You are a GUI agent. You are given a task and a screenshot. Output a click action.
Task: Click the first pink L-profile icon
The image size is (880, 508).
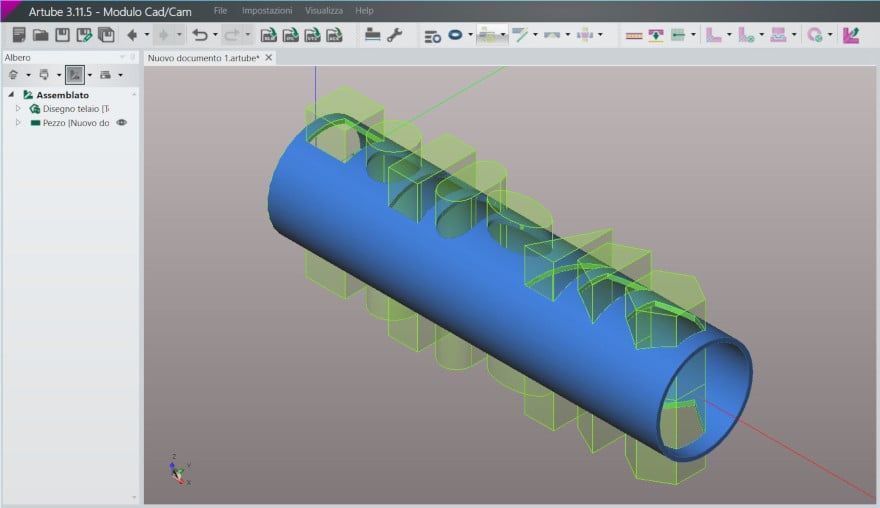click(x=713, y=35)
